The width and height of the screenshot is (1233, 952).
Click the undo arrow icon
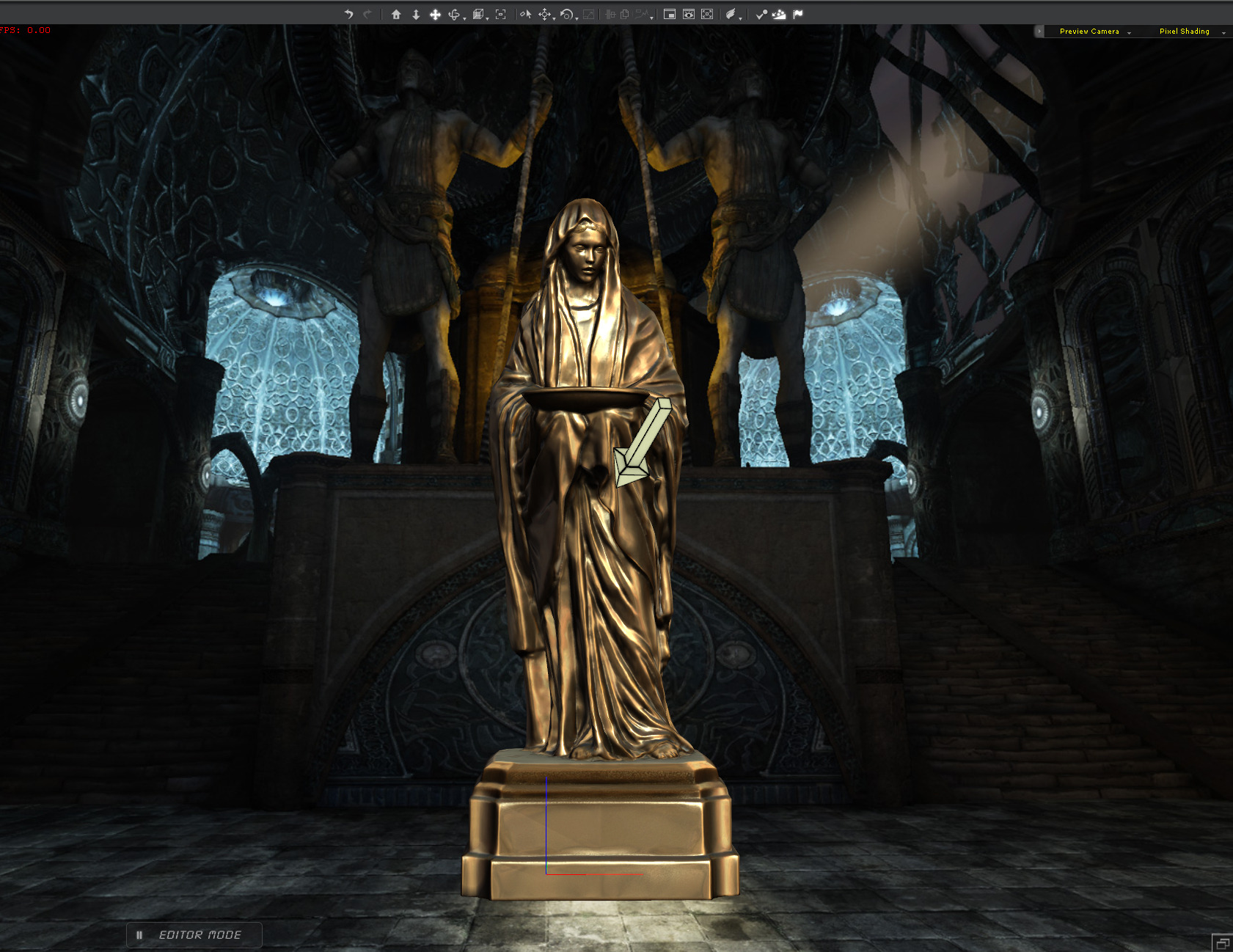348,14
